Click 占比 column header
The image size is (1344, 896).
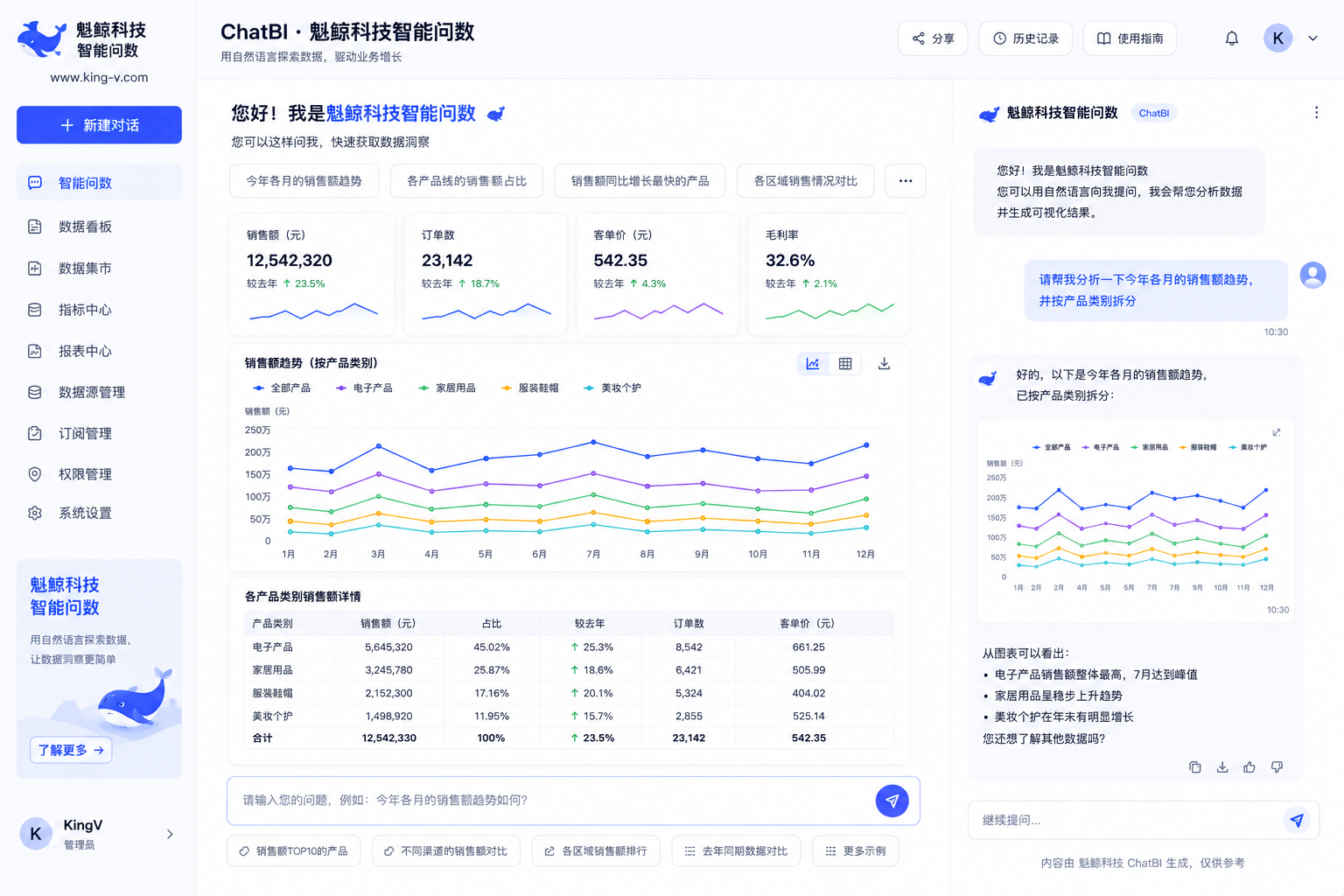click(492, 624)
